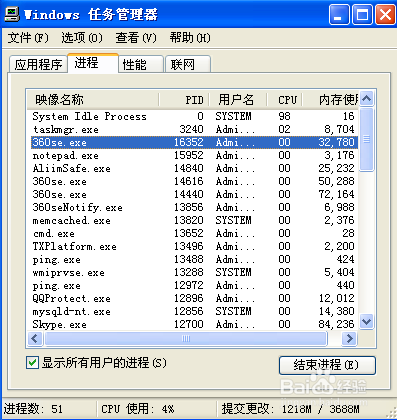This screenshot has height=420, width=397.
Task: Sort processes by PID column header
Action: [184, 99]
